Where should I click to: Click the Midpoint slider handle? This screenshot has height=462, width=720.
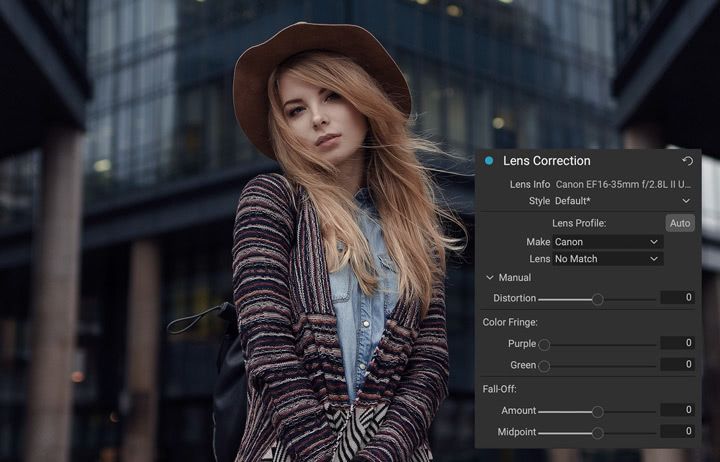point(597,433)
